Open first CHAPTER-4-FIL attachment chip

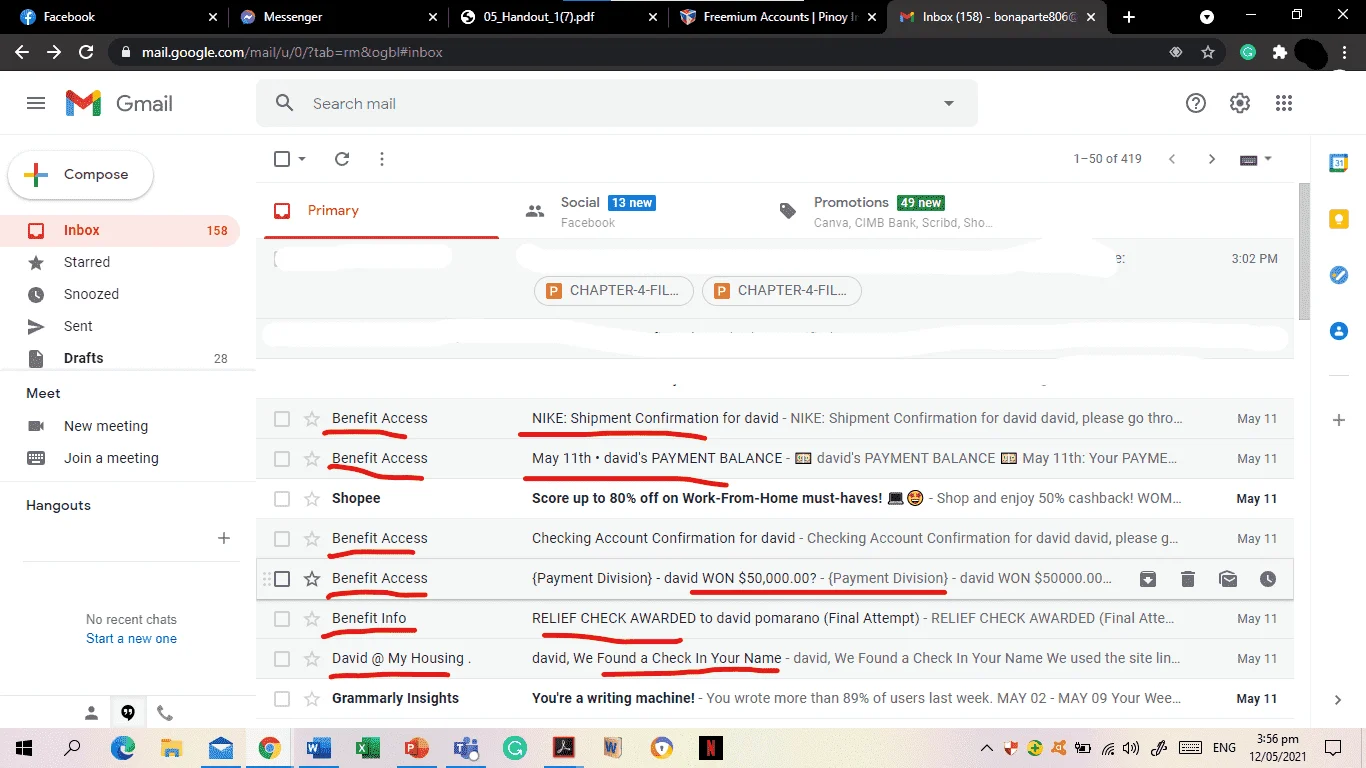tap(614, 291)
